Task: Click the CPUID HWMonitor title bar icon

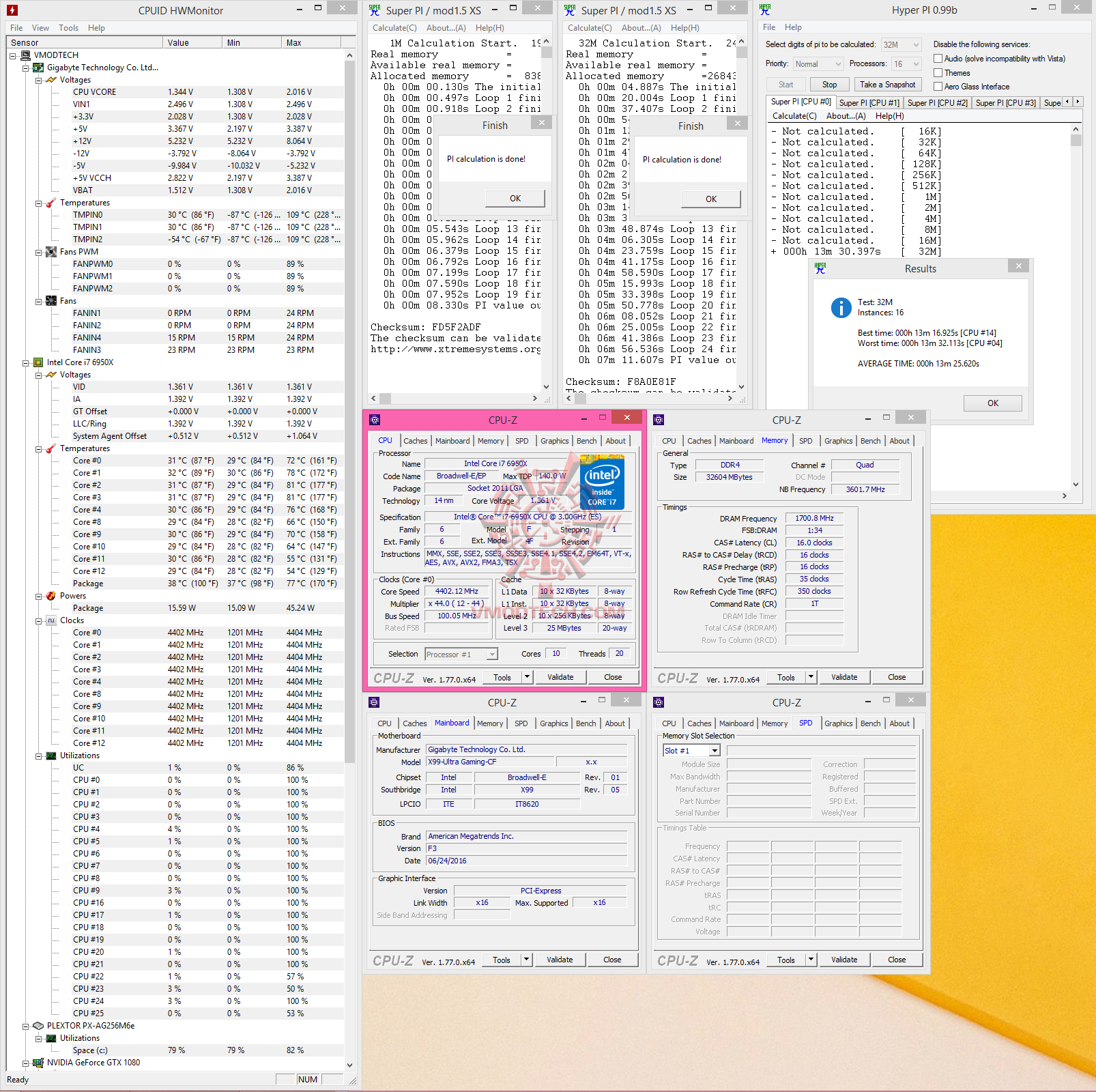Action: click(12, 10)
